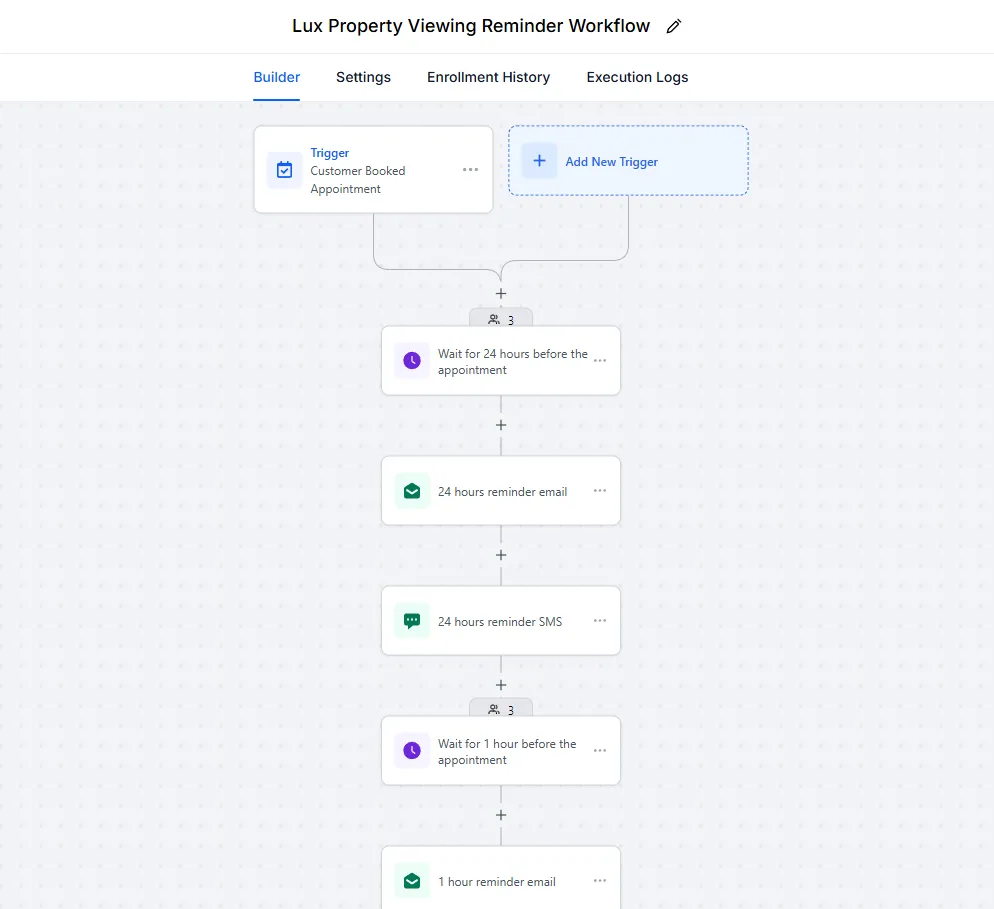The height and width of the screenshot is (909, 994).
Task: Click the envelope icon on 24 hours reminder email
Action: coord(412,491)
